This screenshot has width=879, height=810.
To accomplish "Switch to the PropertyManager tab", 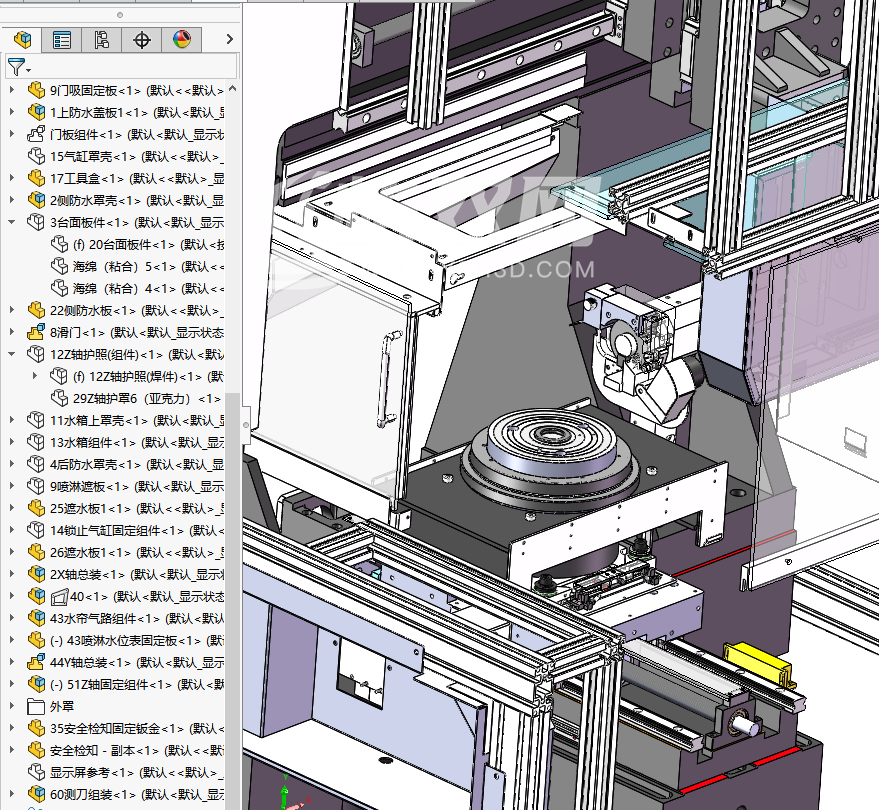I will [x=62, y=40].
